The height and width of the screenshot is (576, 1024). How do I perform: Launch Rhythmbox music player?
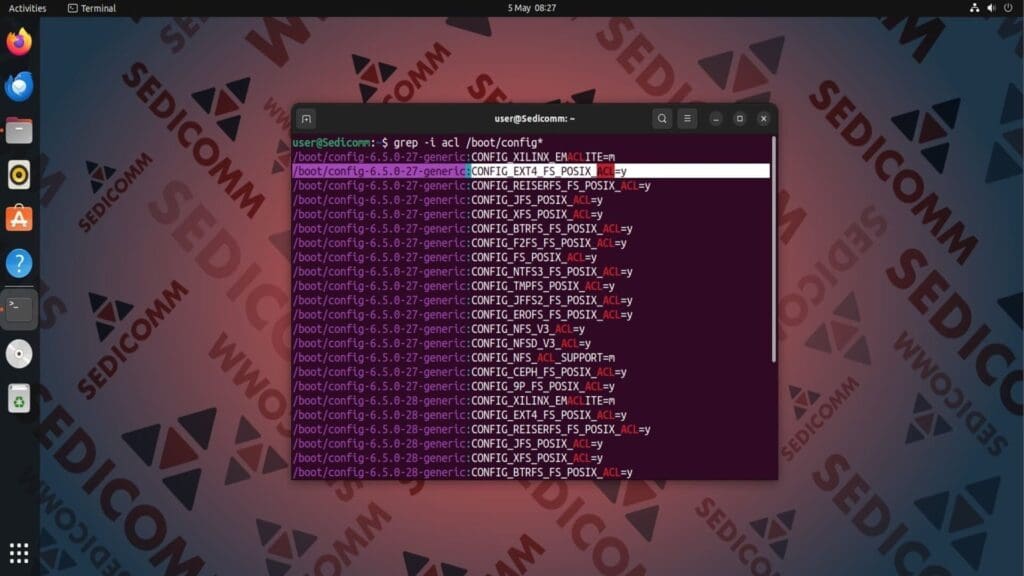tap(19, 175)
